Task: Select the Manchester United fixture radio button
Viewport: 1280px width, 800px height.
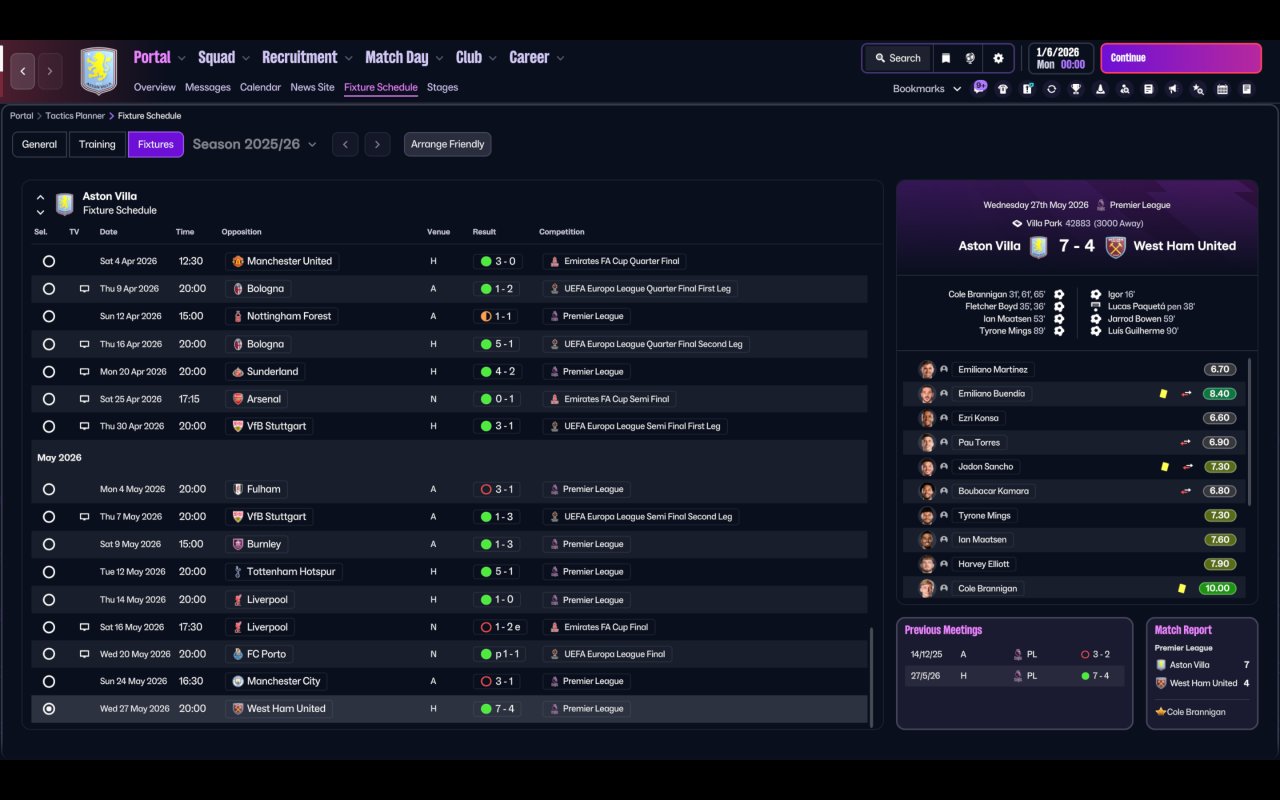Action: (x=49, y=261)
